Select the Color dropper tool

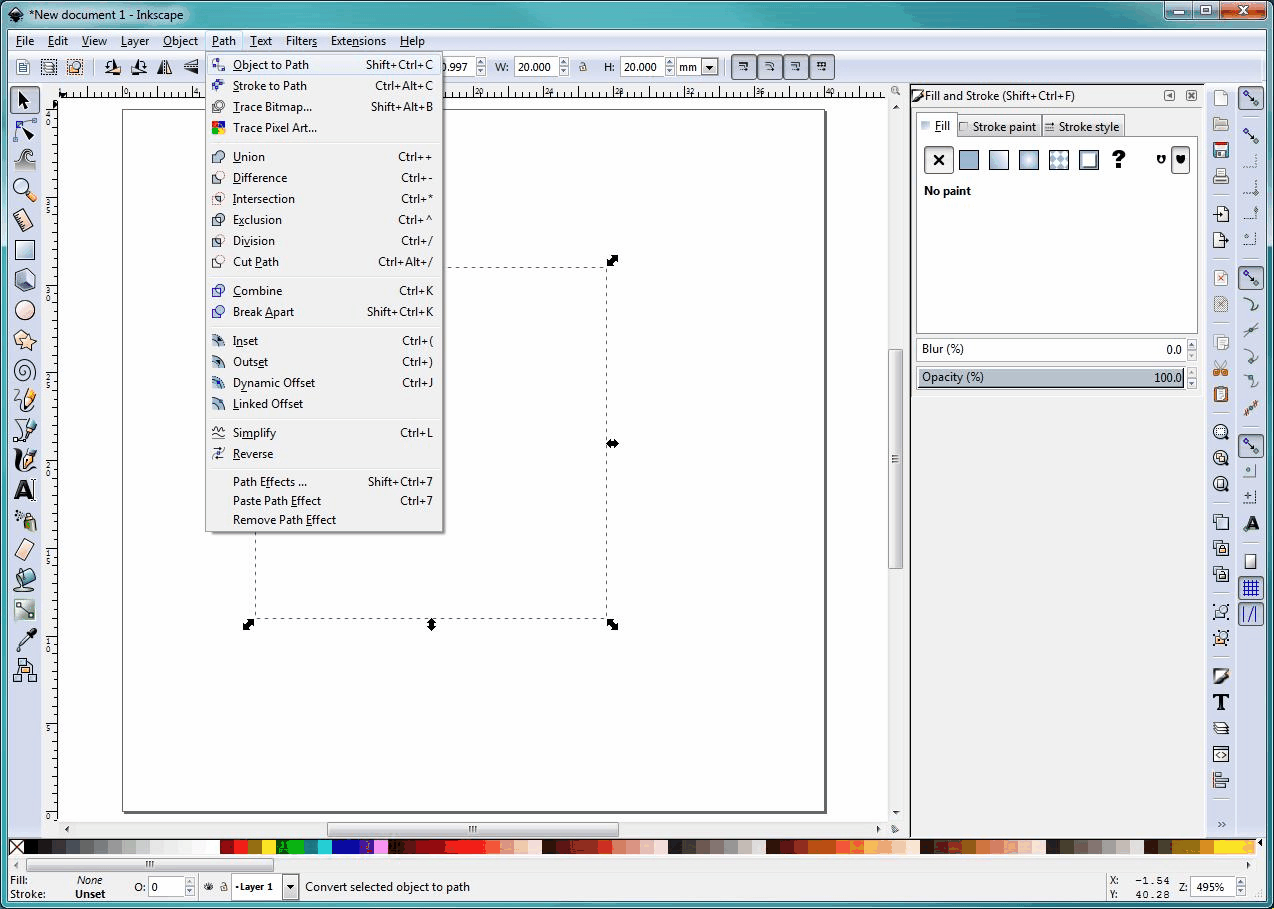(x=25, y=640)
